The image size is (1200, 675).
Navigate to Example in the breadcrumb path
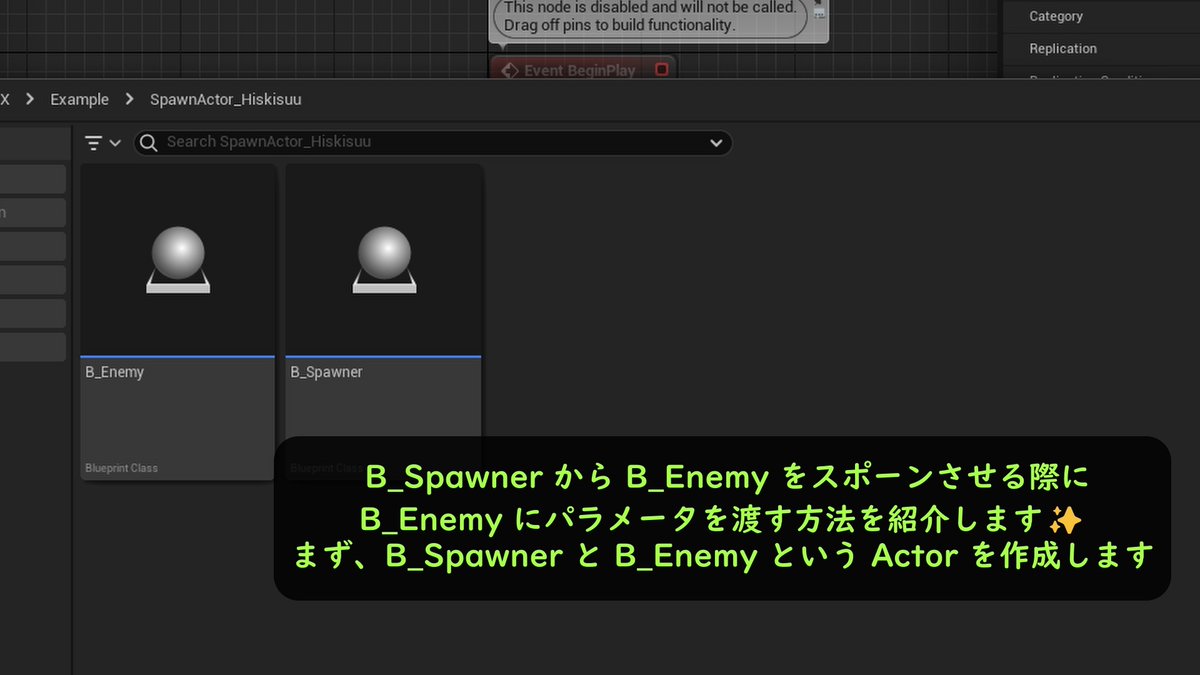79,99
